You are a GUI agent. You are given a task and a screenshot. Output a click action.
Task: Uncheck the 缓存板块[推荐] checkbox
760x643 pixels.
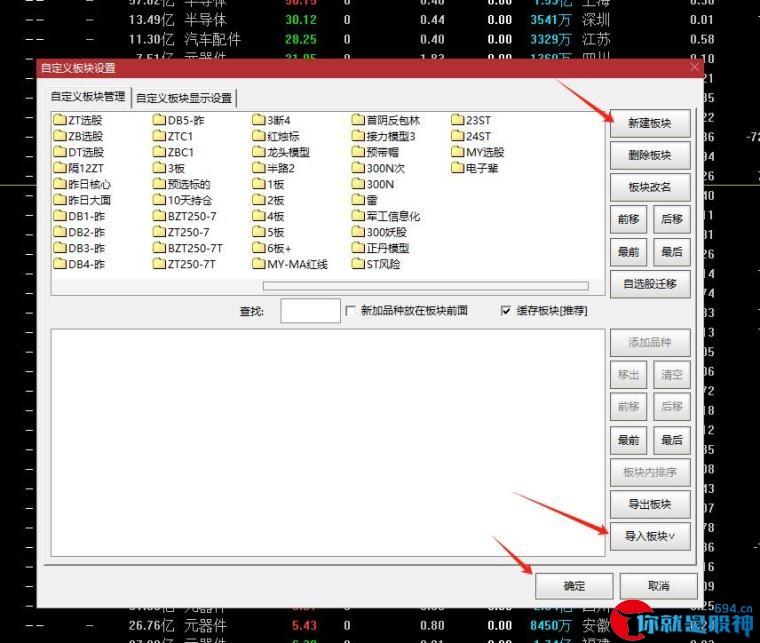point(506,311)
